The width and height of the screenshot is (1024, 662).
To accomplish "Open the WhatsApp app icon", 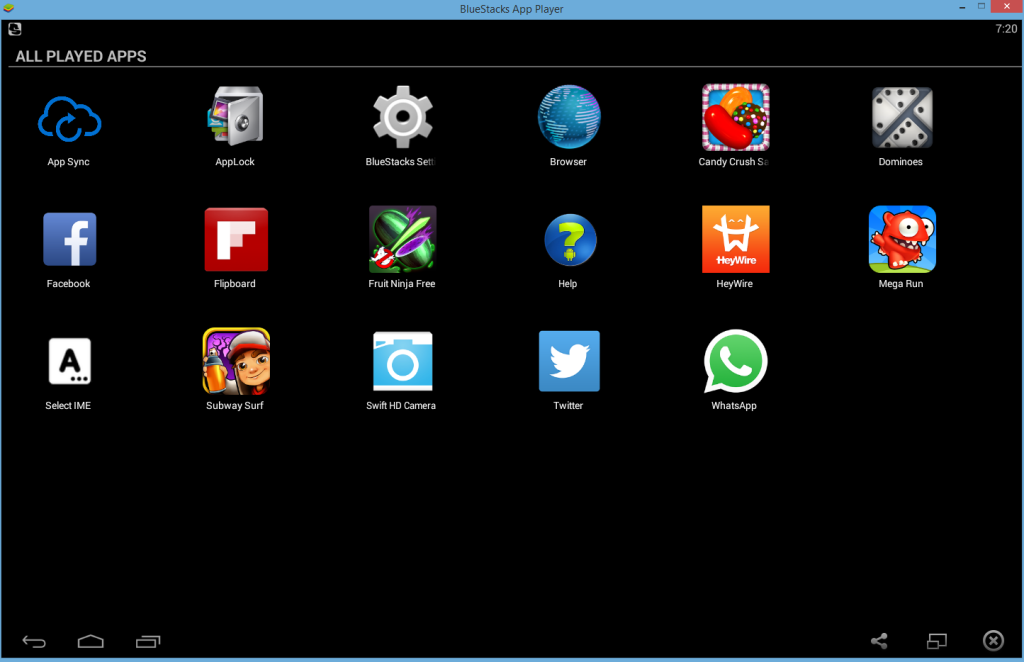I will point(735,361).
